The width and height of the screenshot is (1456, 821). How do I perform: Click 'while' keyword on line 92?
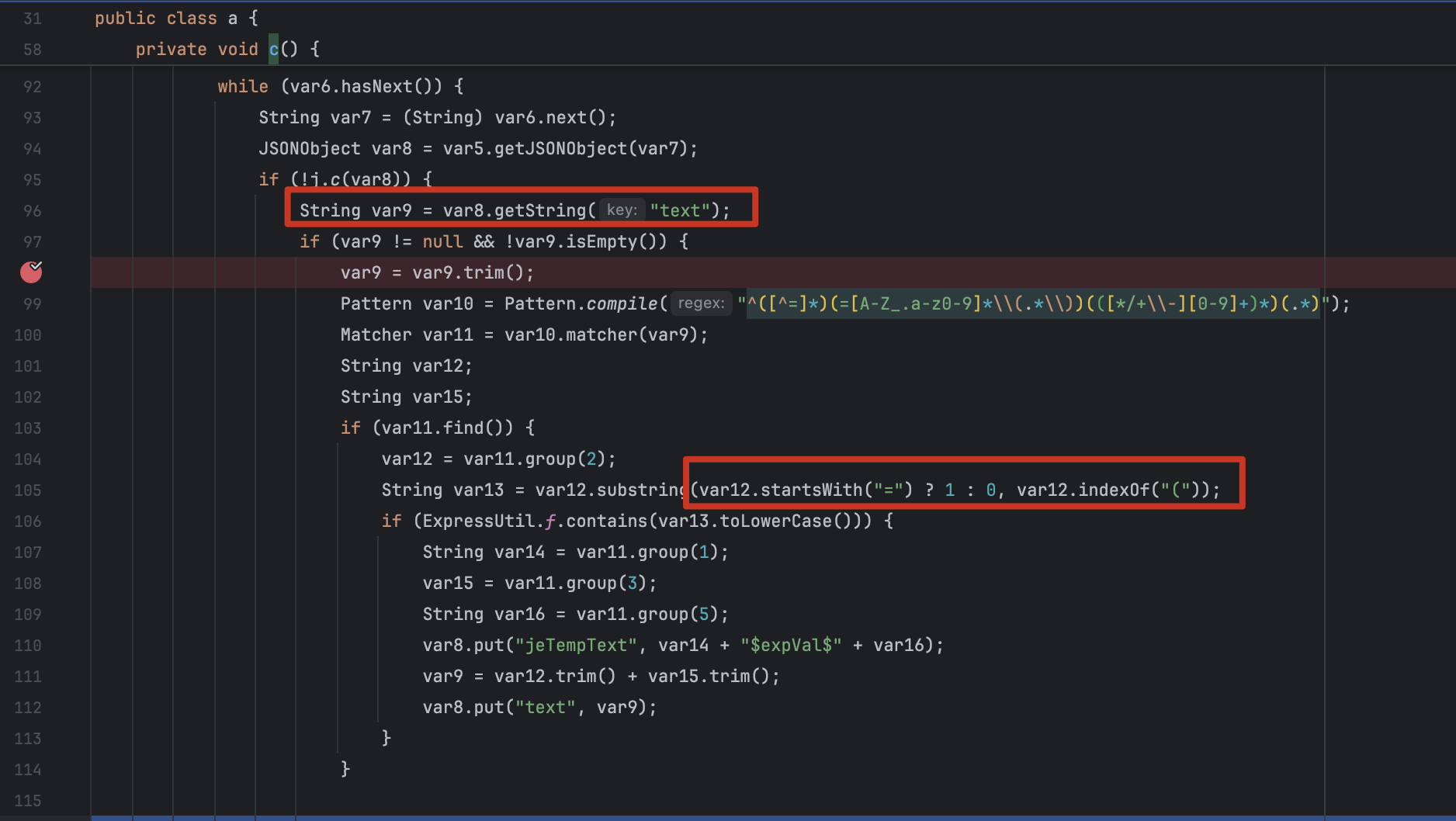click(x=243, y=86)
